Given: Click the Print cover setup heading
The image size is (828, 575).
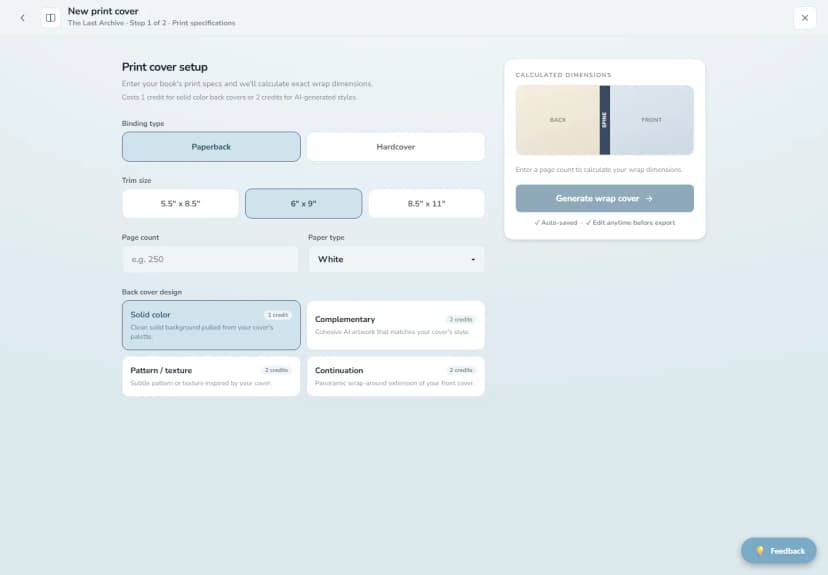Looking at the screenshot, I should 165,67.
